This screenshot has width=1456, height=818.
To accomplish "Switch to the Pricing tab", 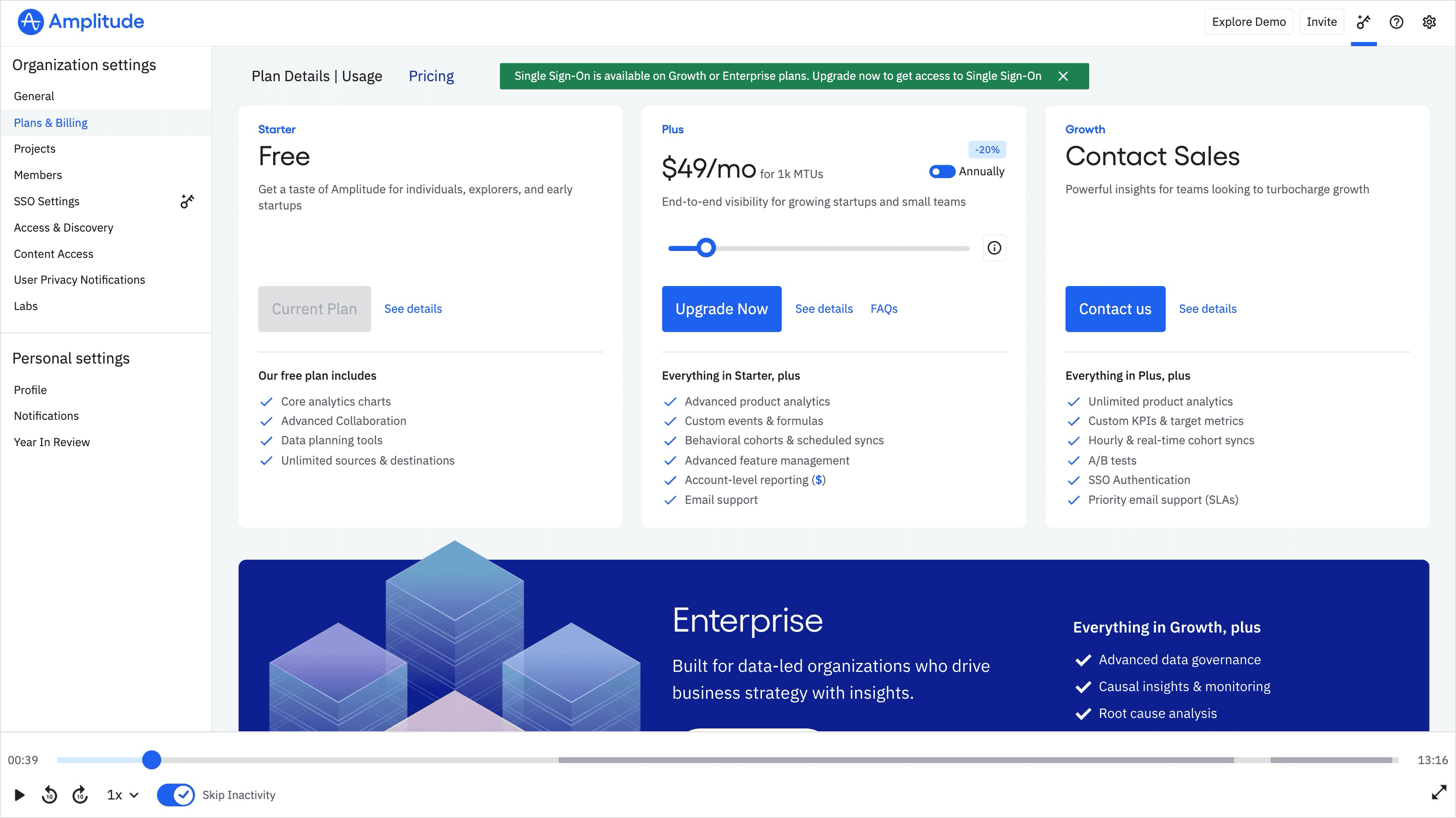I will (x=431, y=76).
